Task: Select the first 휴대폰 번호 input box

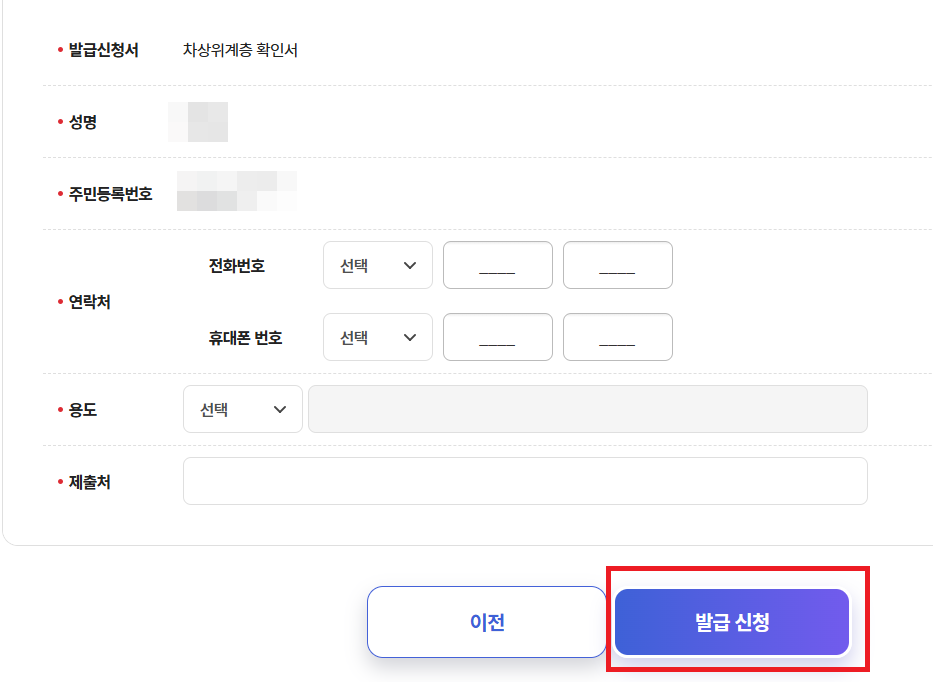Action: tap(497, 336)
